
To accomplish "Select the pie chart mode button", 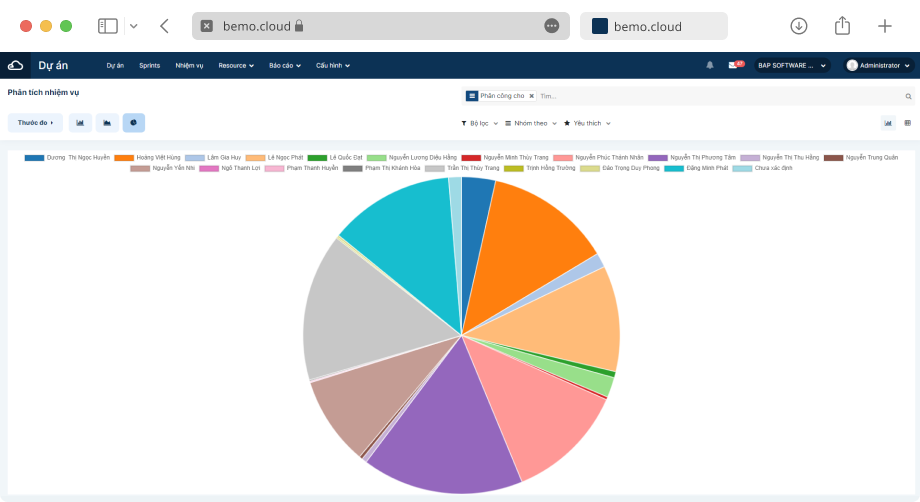I will coord(134,123).
